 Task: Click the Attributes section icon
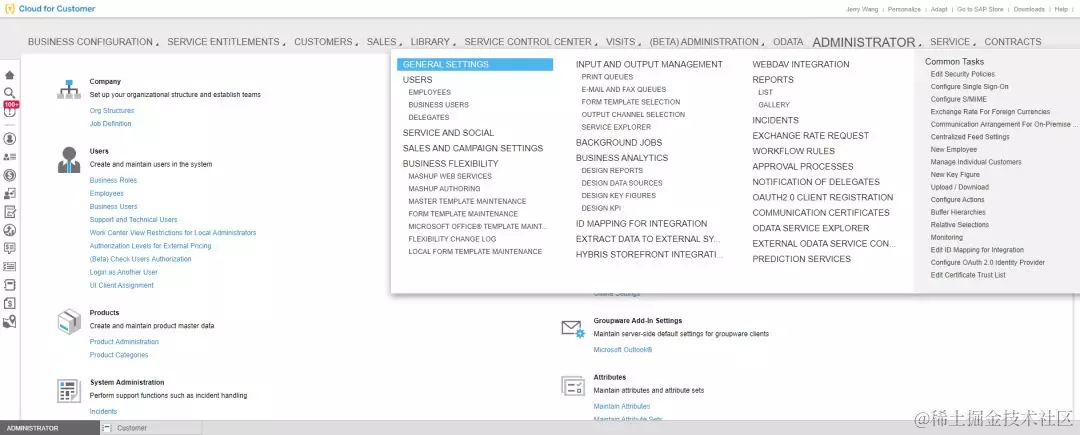click(573, 385)
